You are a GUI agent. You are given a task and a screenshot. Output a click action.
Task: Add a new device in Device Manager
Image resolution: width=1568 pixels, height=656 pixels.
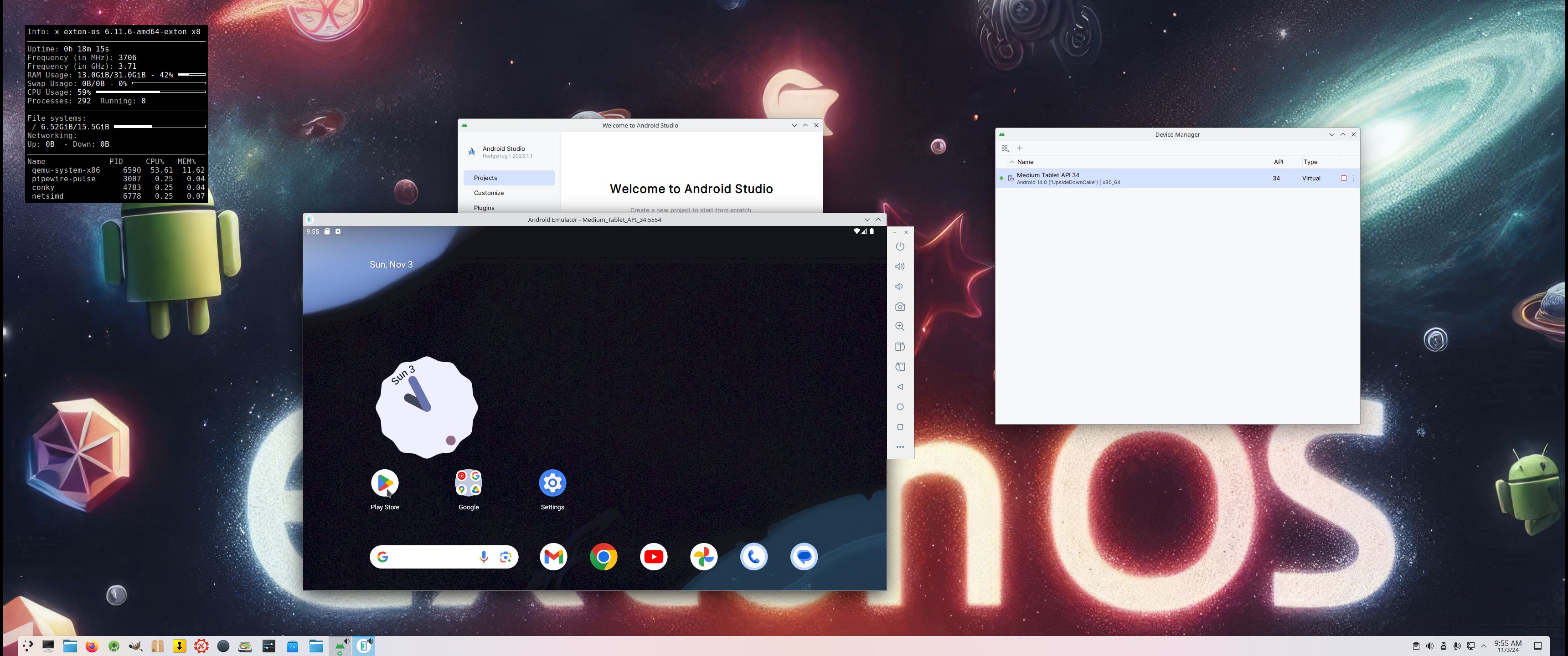click(x=1020, y=148)
